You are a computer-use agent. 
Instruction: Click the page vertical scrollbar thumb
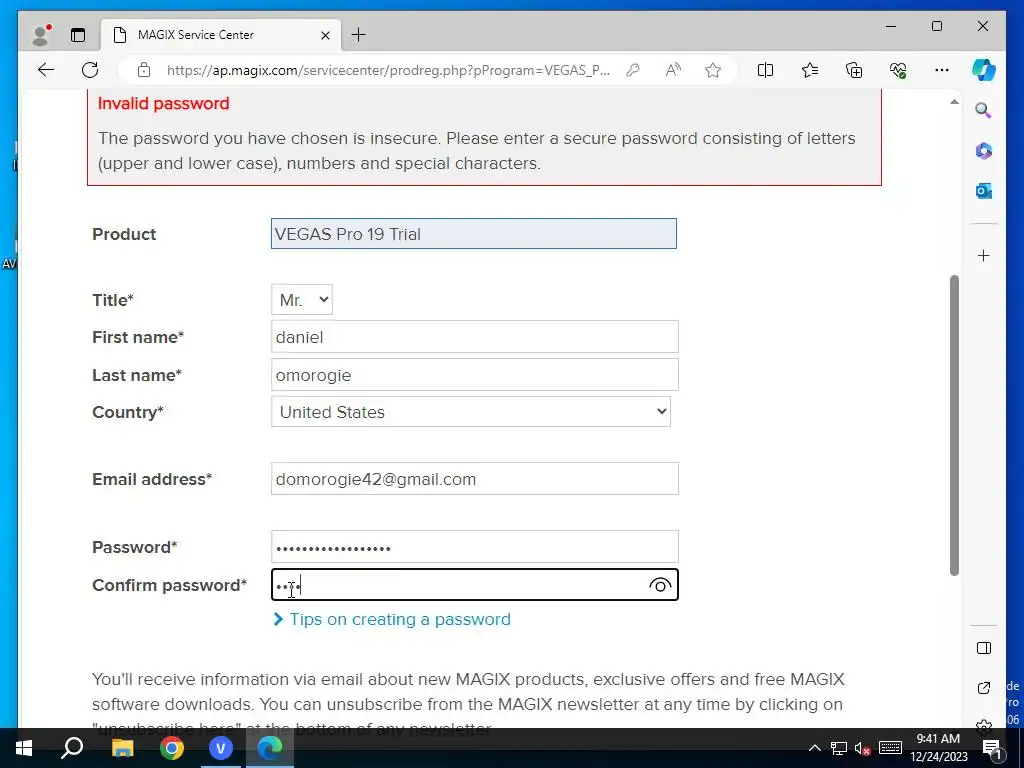[954, 425]
